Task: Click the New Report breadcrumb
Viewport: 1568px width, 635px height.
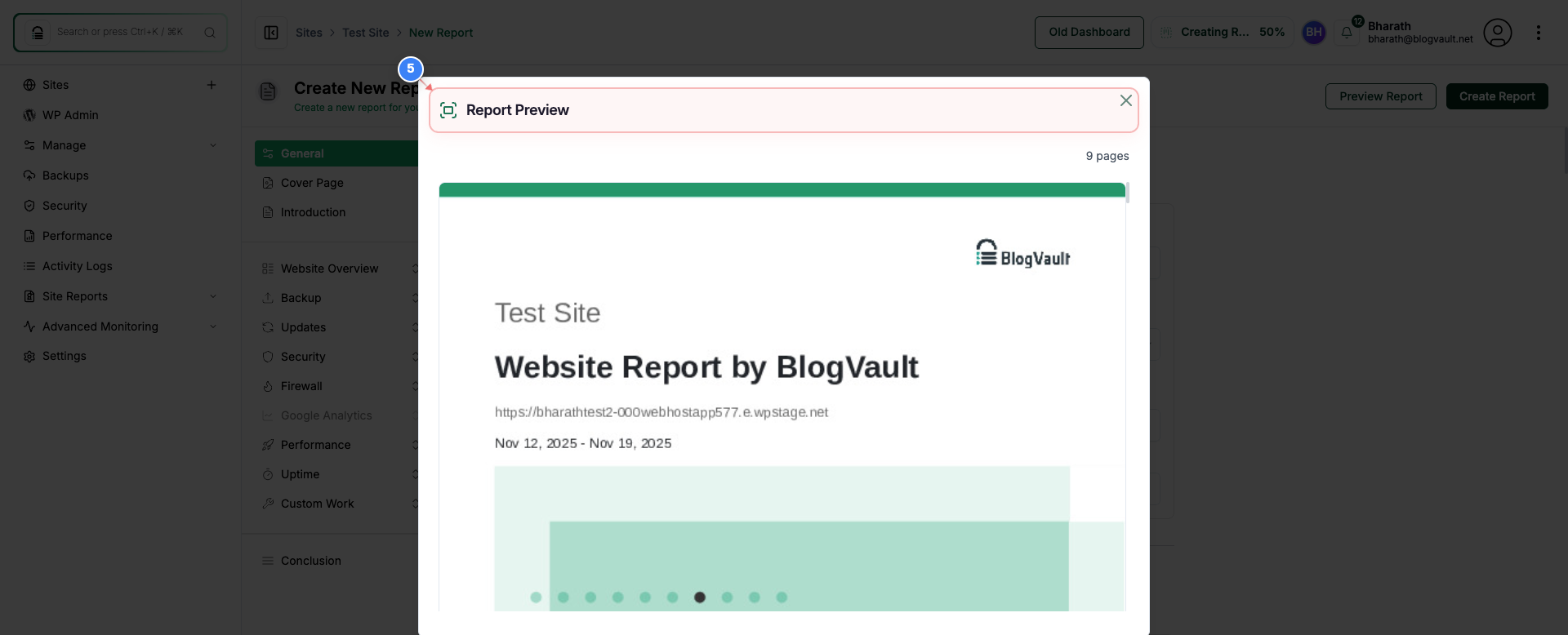Action: pos(441,33)
